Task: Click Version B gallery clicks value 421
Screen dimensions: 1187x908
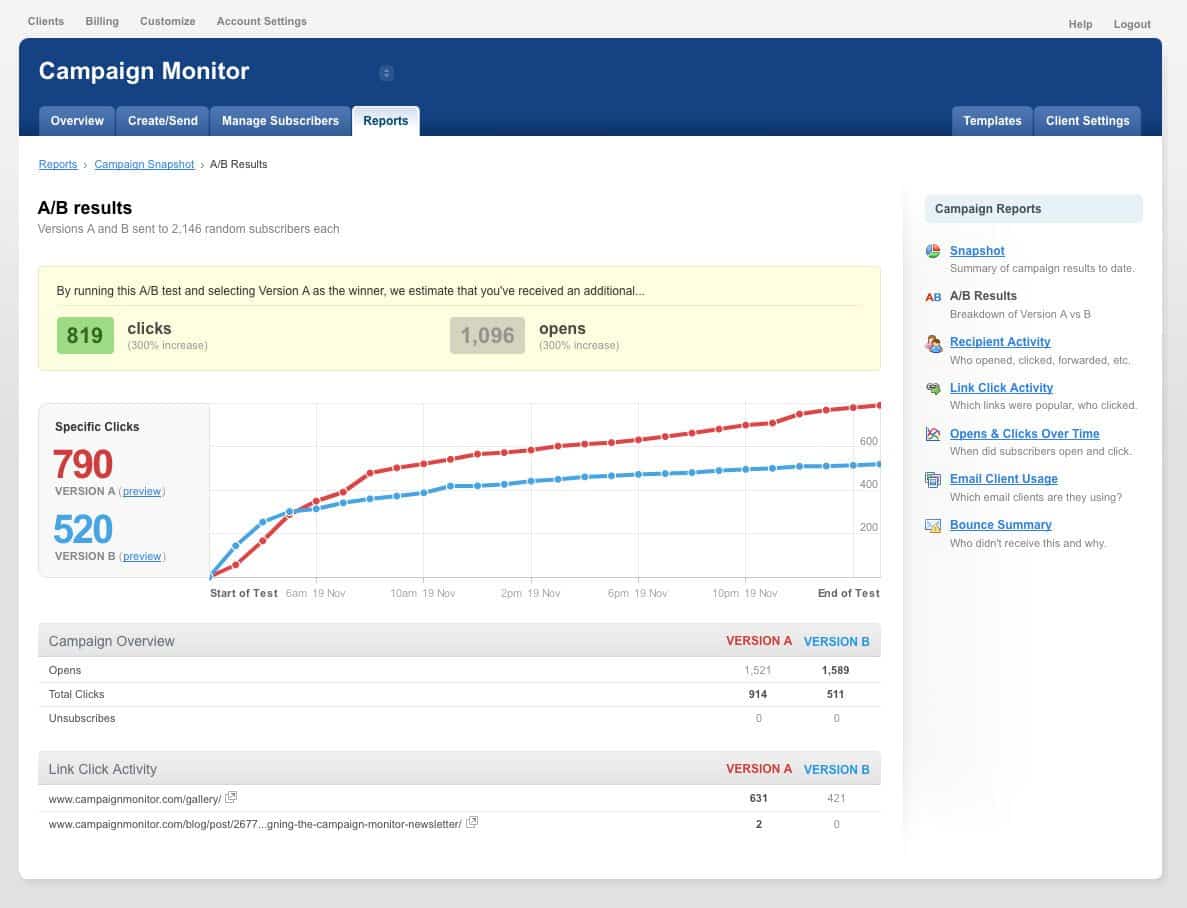Action: pyautogui.click(x=836, y=798)
